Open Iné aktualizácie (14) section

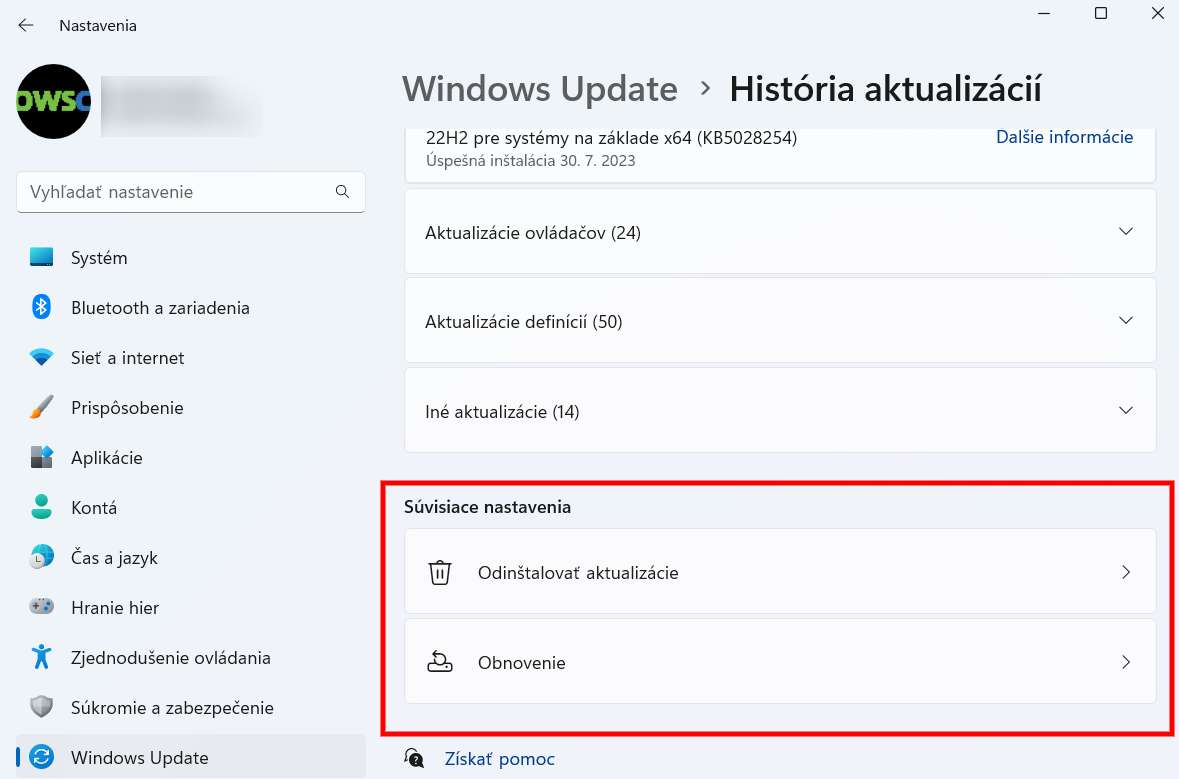[780, 411]
